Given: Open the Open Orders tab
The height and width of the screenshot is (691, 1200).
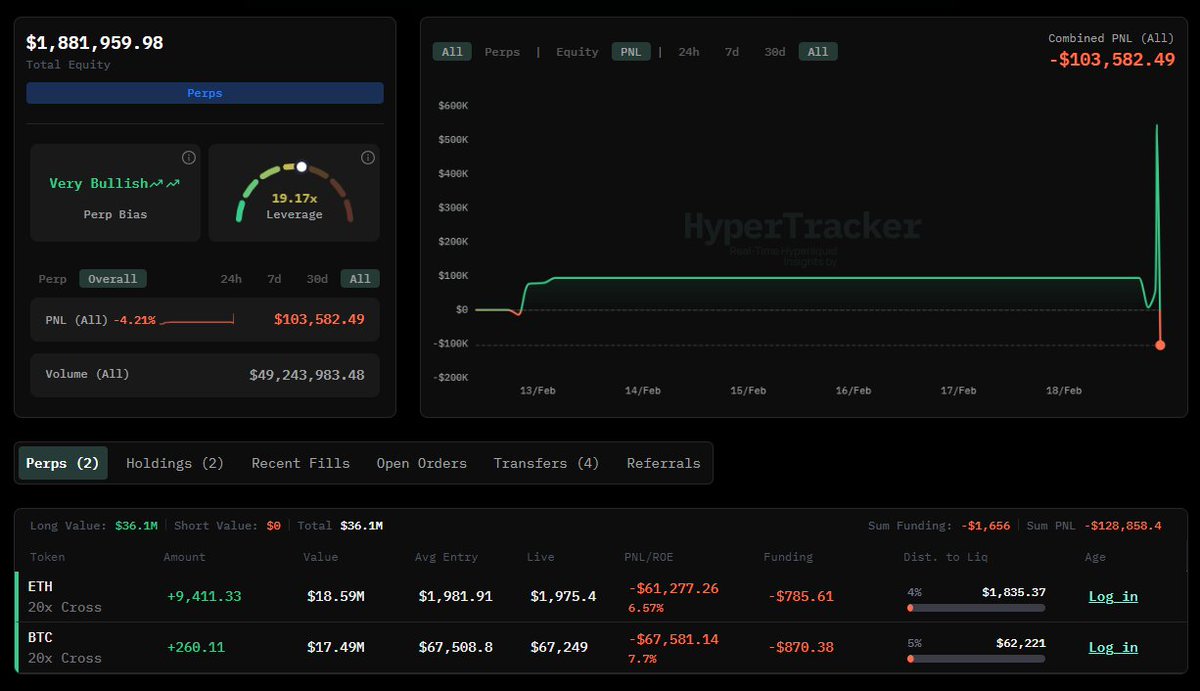Looking at the screenshot, I should (421, 463).
